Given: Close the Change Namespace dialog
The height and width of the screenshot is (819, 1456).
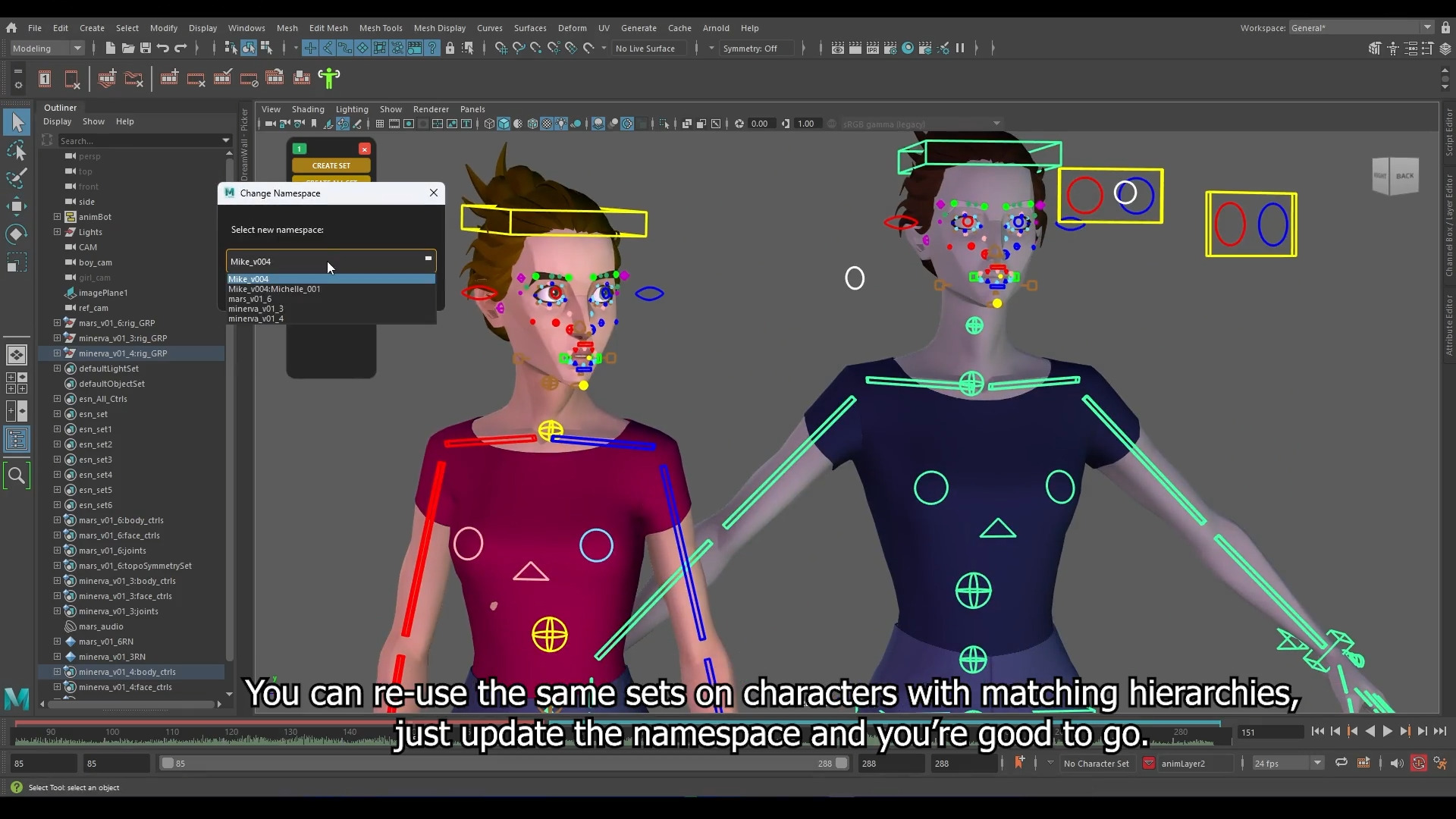Looking at the screenshot, I should tap(434, 193).
